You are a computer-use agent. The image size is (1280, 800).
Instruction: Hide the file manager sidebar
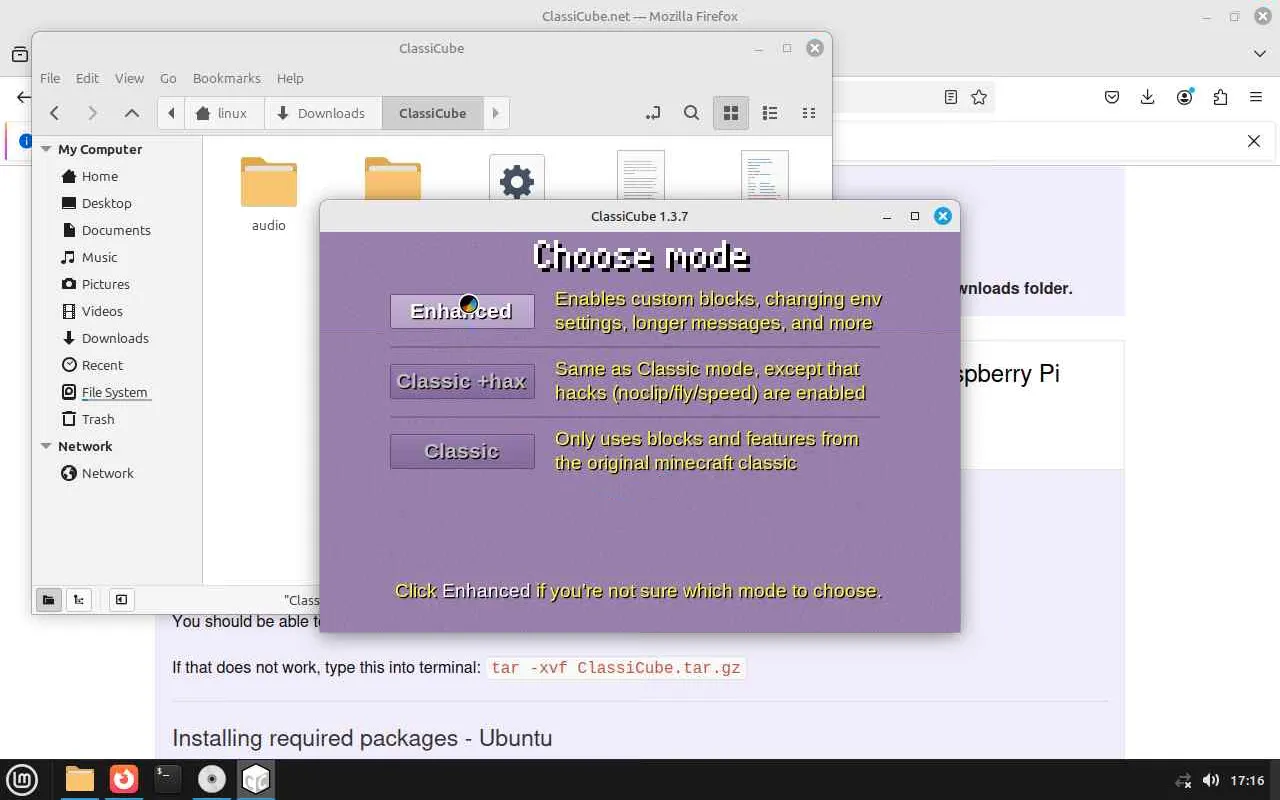pos(121,599)
